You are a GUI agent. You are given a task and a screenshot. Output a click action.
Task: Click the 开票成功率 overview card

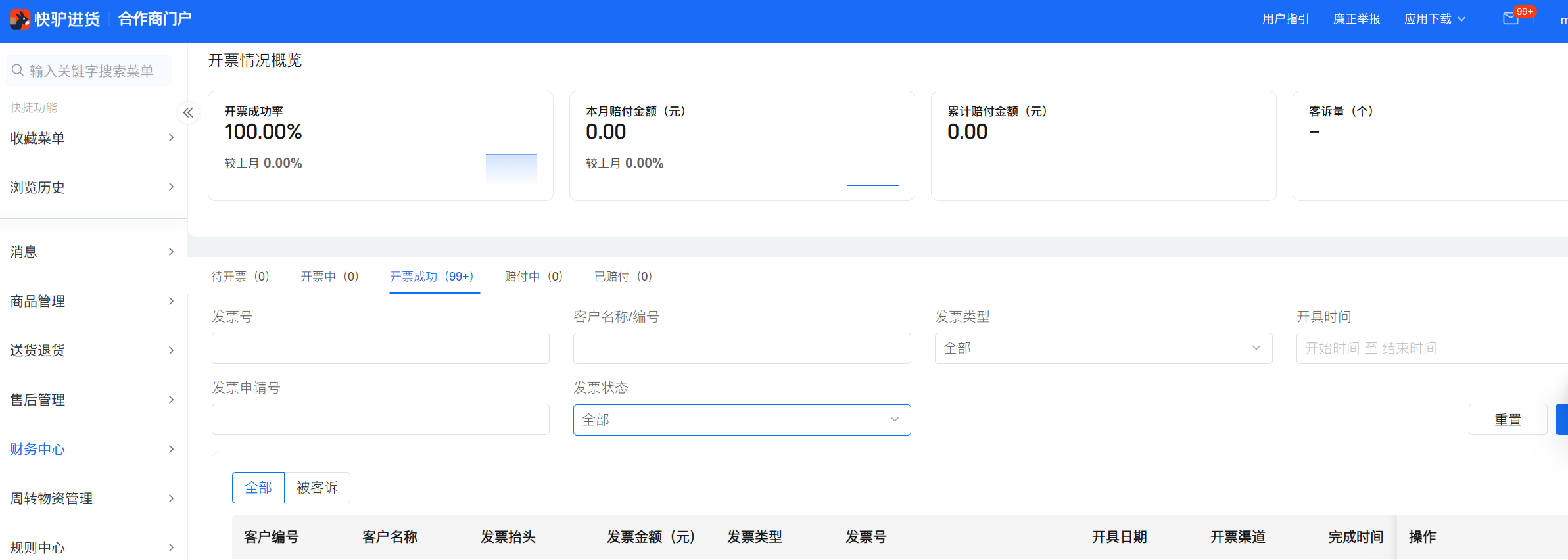tap(381, 146)
